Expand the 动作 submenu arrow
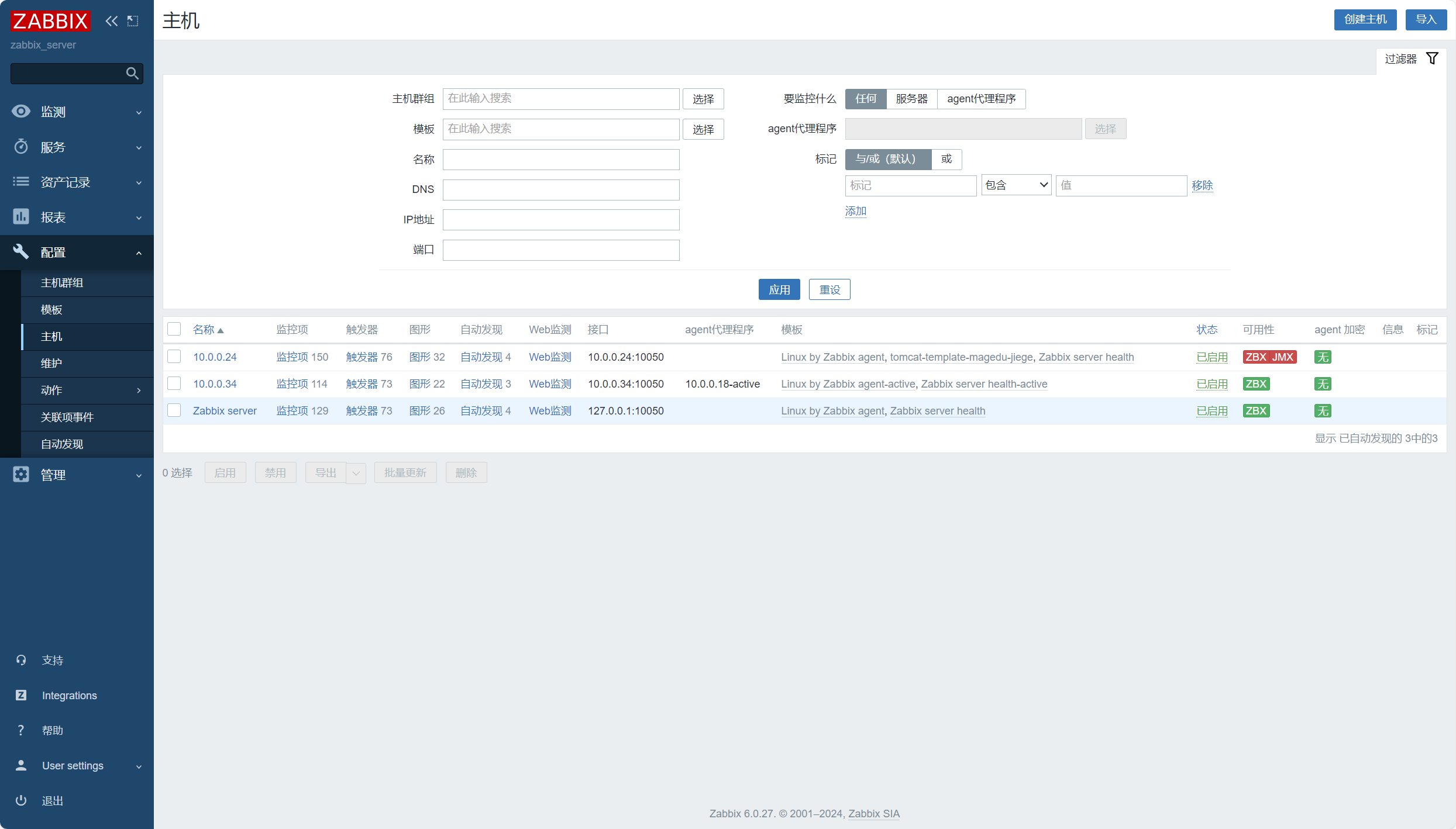This screenshot has width=1456, height=829. click(x=139, y=390)
